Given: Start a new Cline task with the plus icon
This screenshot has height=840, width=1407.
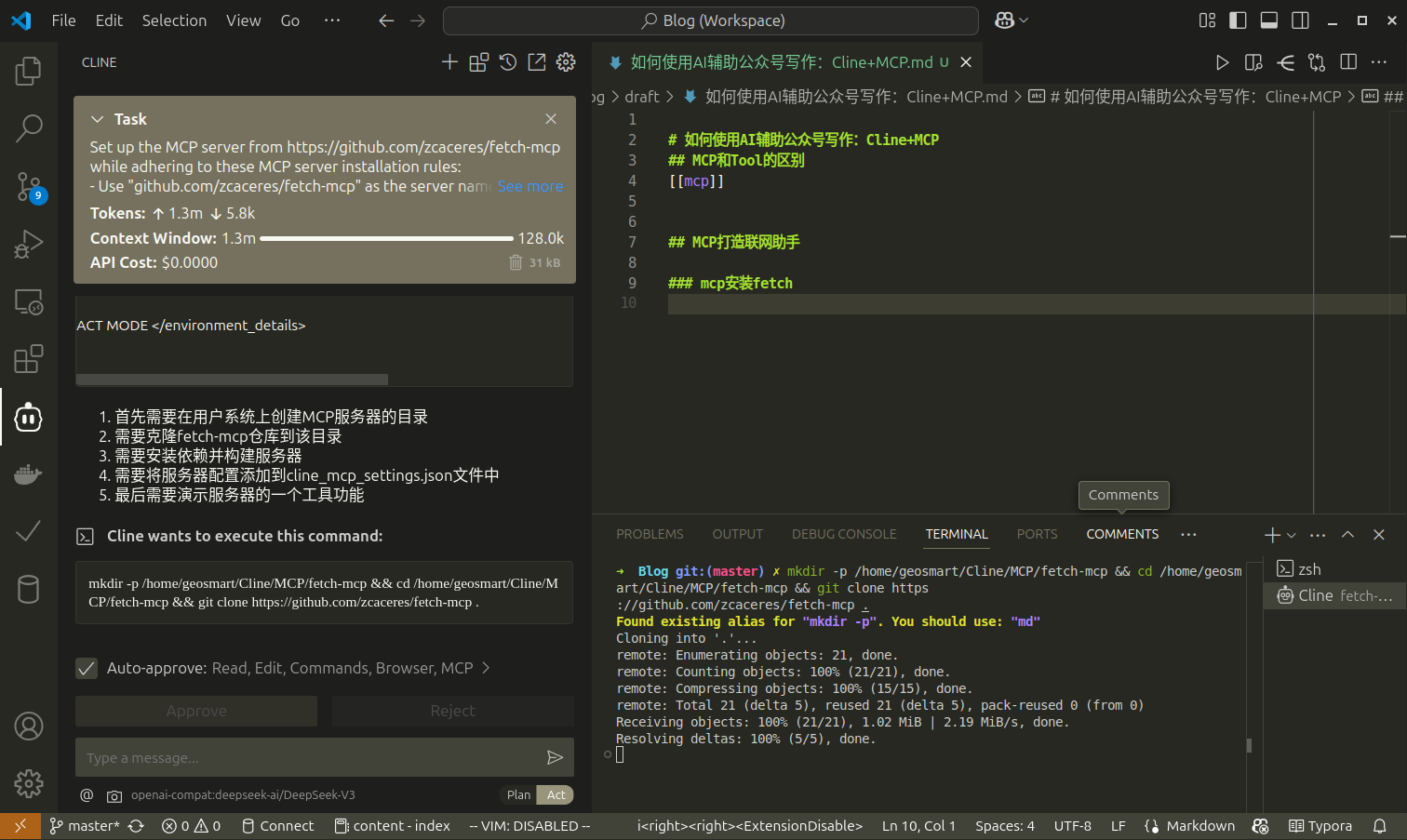Looking at the screenshot, I should 449,61.
